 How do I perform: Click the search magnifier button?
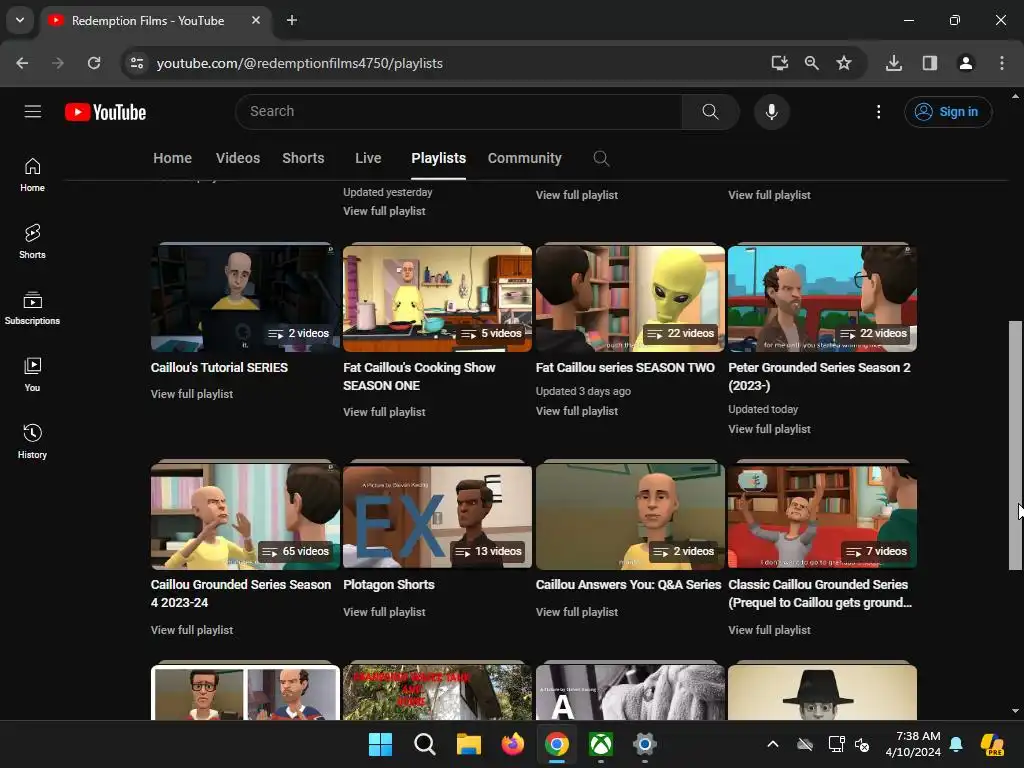tap(711, 112)
